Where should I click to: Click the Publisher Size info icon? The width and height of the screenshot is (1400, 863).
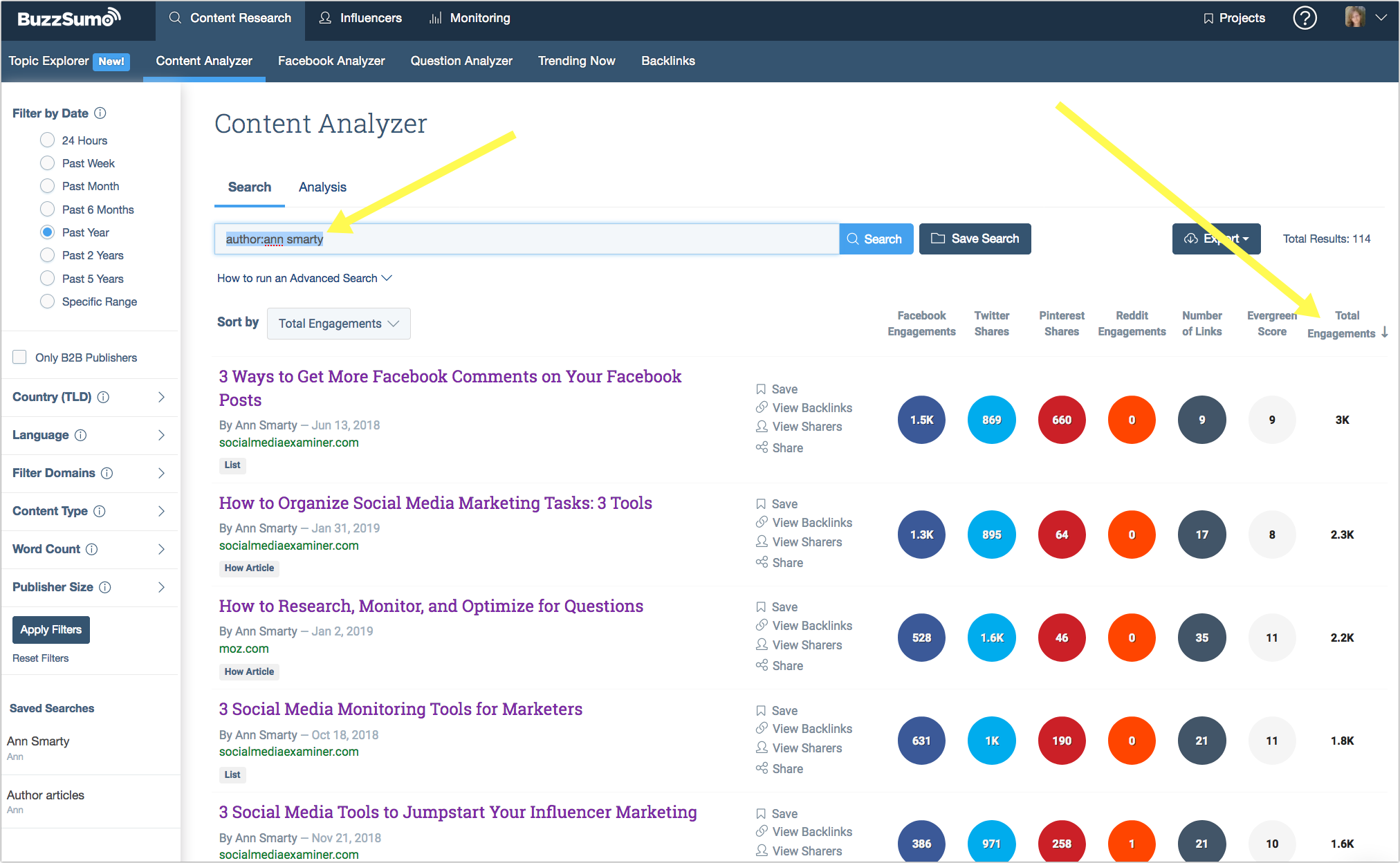tap(104, 587)
